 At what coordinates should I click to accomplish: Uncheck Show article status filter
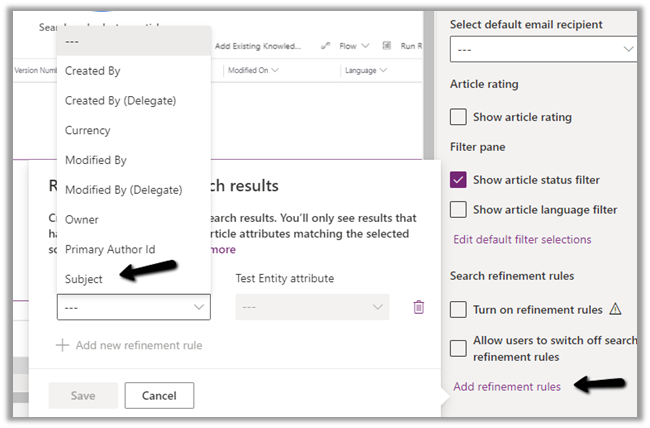point(458,180)
